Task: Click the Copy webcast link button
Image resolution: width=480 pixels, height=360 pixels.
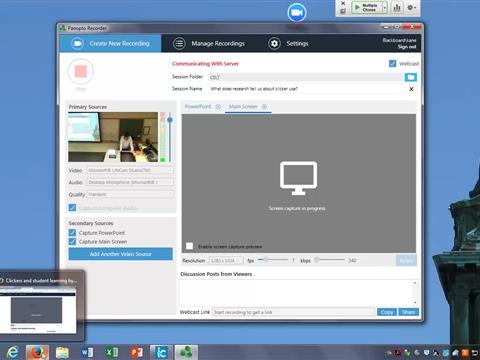Action: (387, 312)
